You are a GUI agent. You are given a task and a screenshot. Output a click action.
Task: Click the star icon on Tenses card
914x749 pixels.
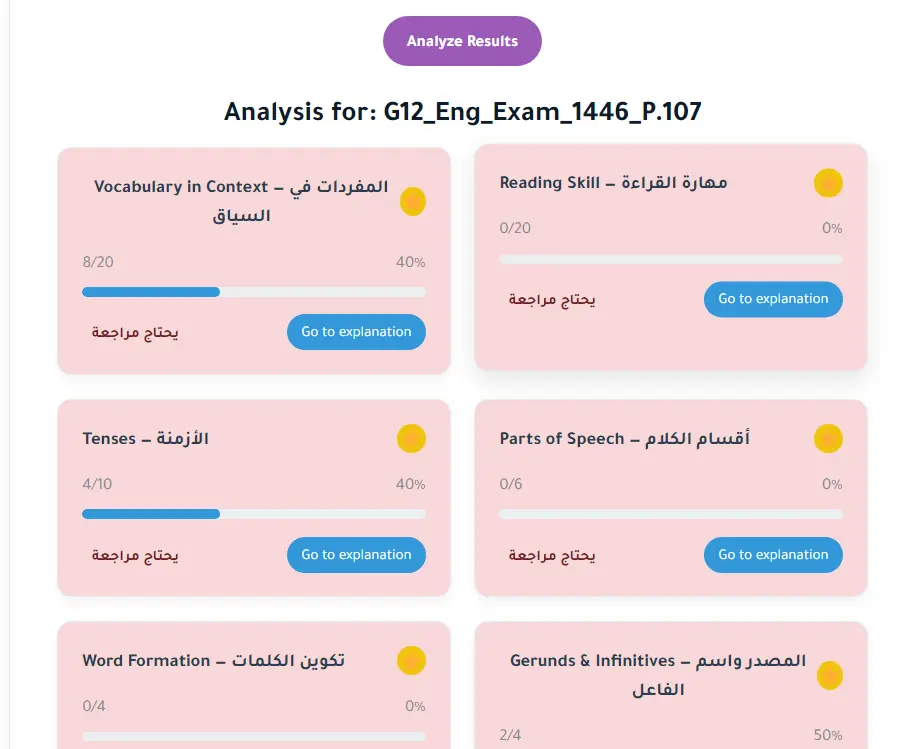(412, 439)
